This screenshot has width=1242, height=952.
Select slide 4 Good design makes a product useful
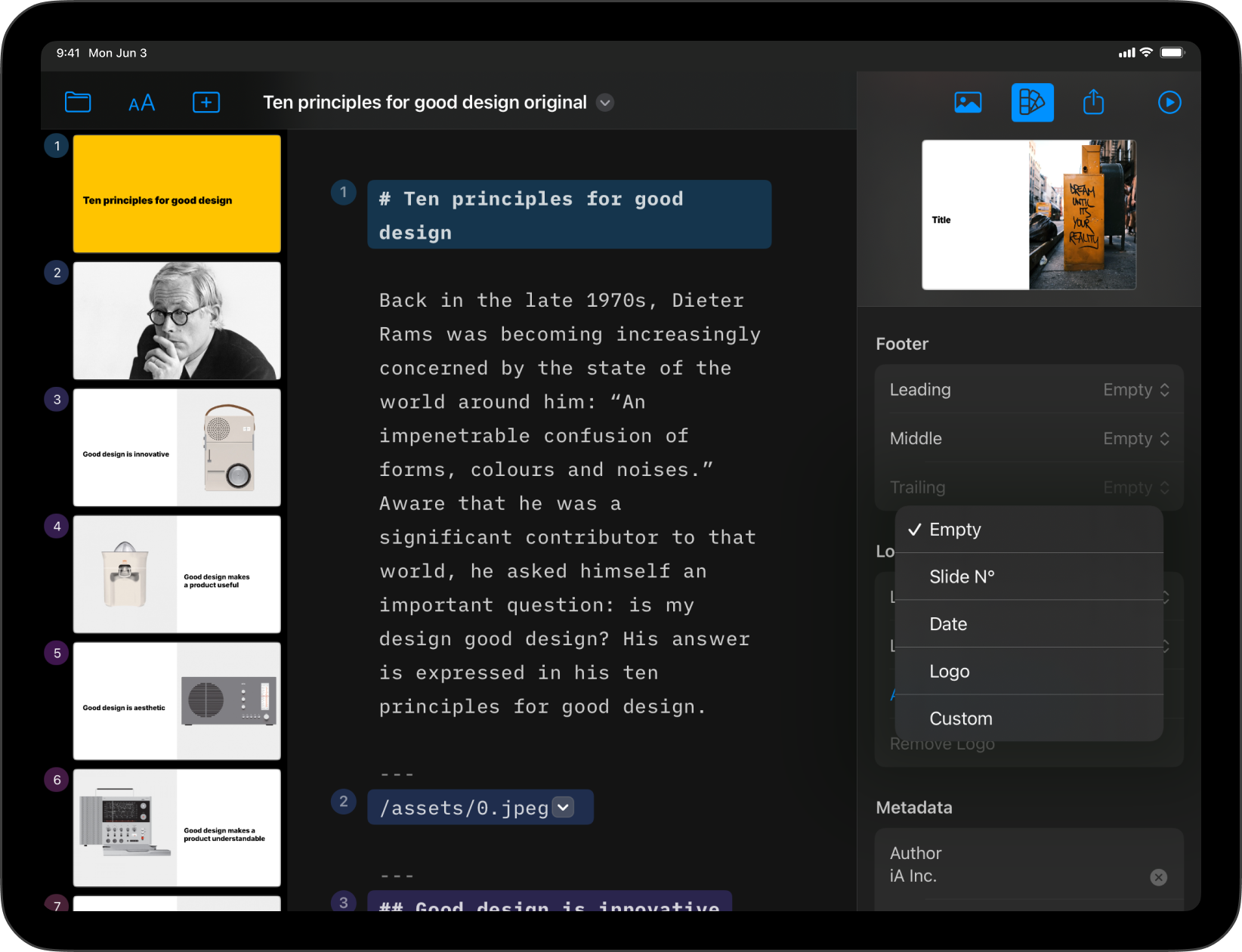tap(177, 574)
